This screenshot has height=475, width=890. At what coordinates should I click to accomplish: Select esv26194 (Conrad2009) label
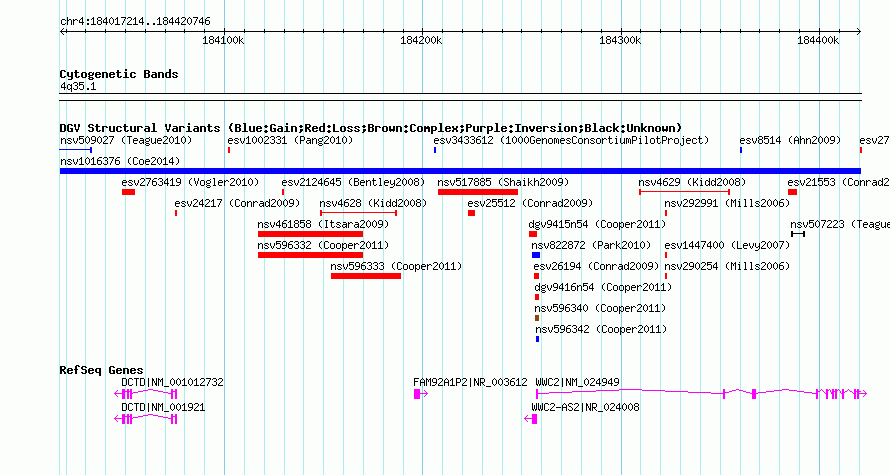click(x=596, y=266)
